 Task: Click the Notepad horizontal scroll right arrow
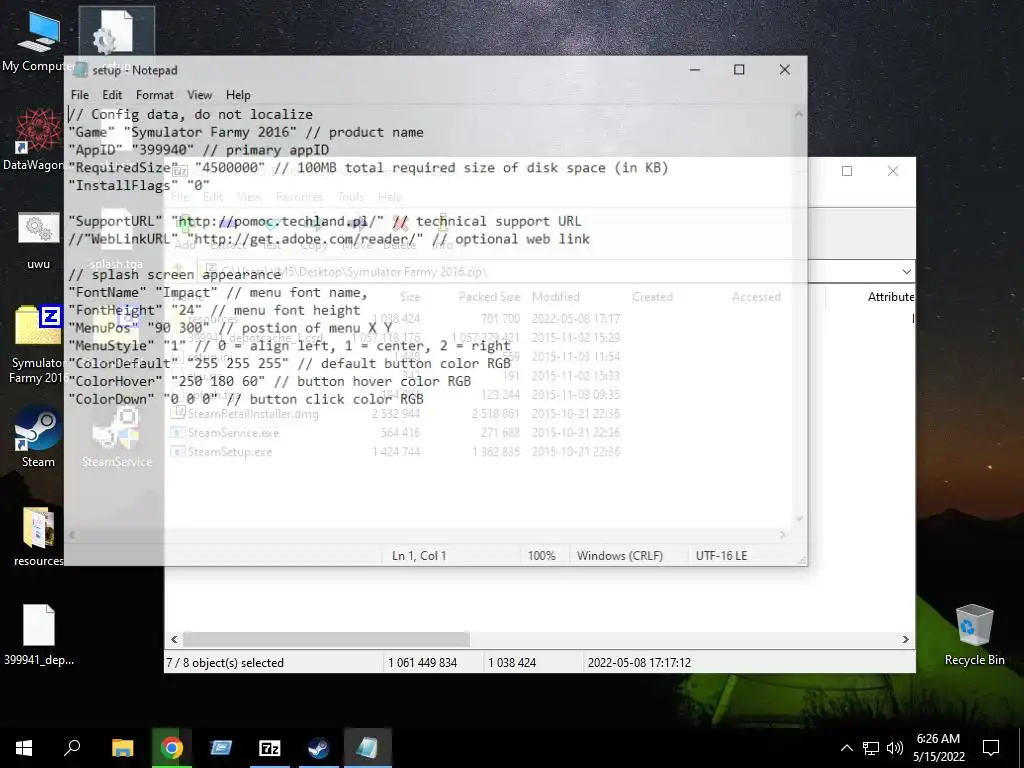783,535
